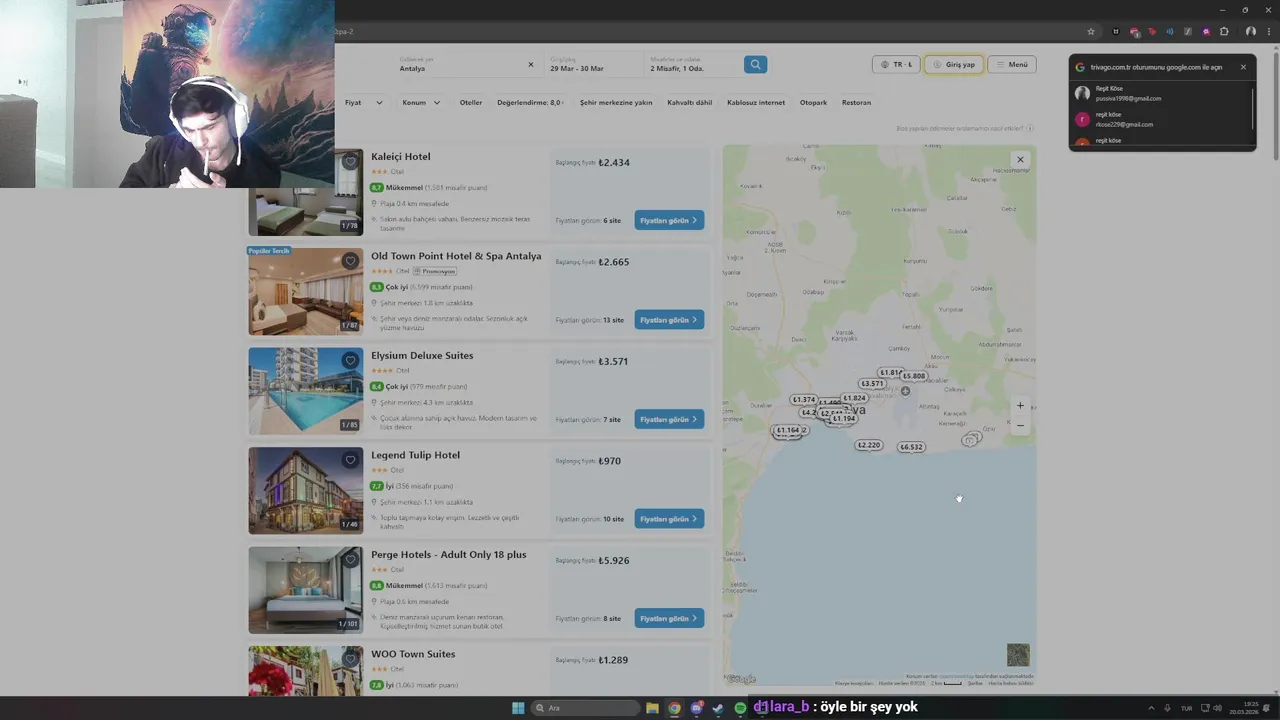This screenshot has height=720, width=1280.
Task: Toggle heart on Perge Hotels card
Action: 350,559
